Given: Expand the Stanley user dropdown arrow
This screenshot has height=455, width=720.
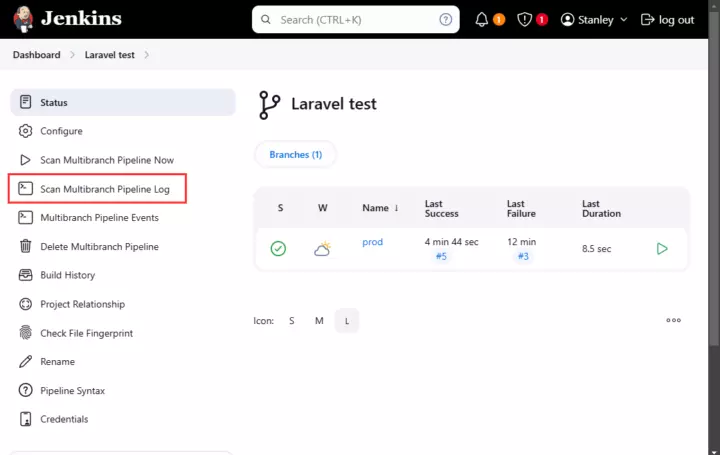Looking at the screenshot, I should (x=624, y=20).
